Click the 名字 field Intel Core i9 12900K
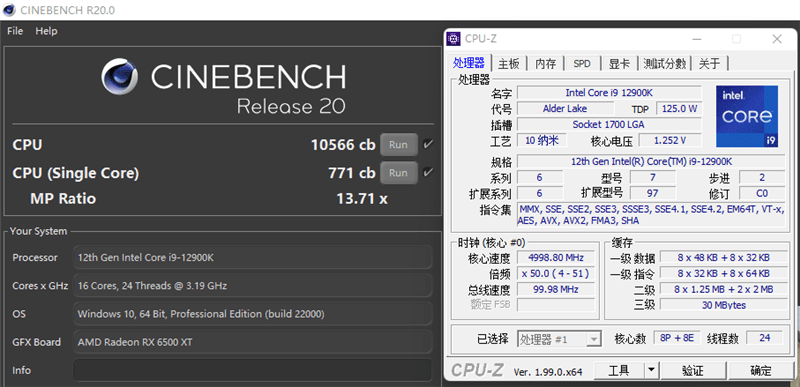 tap(609, 93)
